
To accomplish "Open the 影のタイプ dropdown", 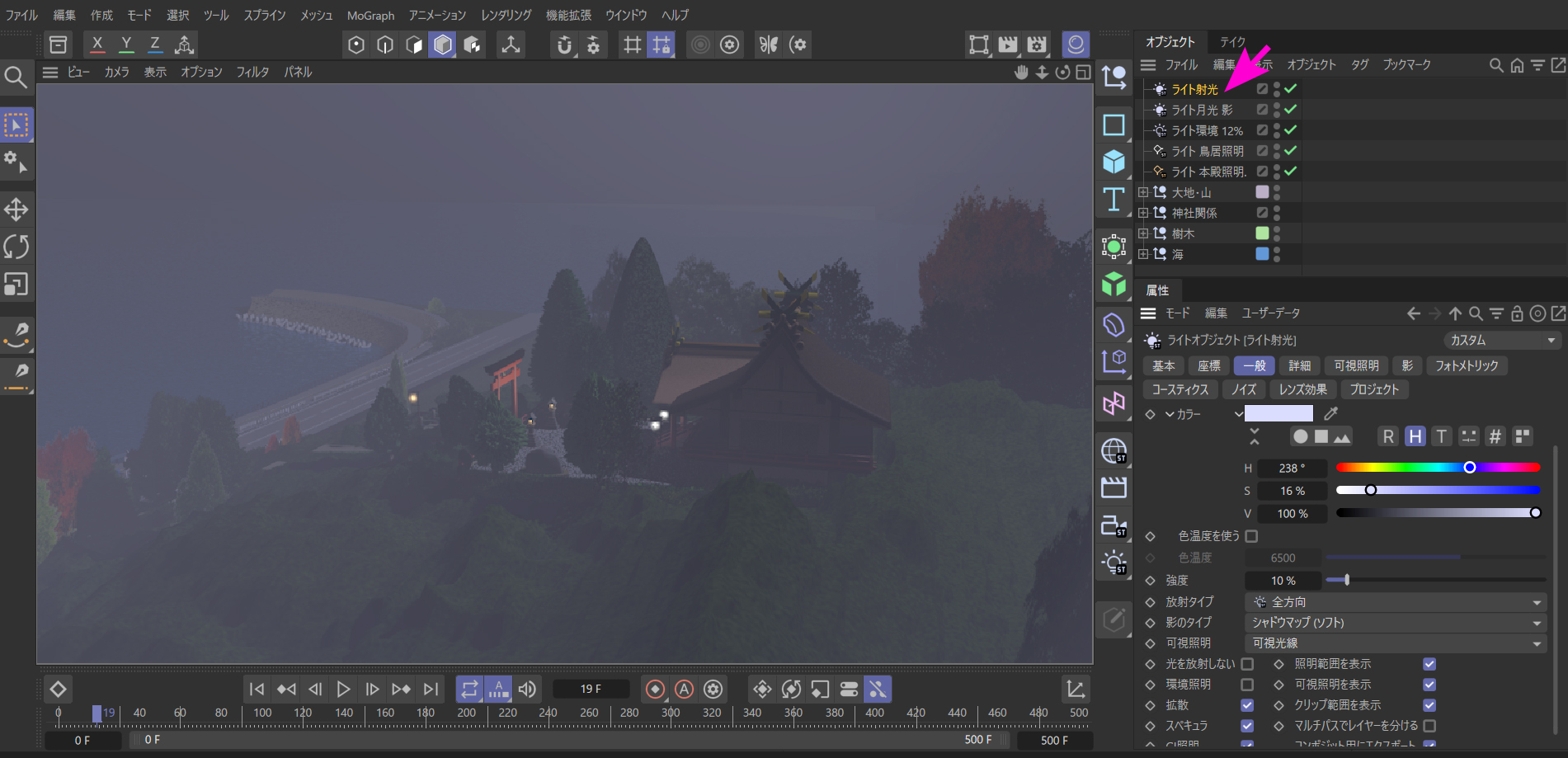I will pyautogui.click(x=1394, y=623).
